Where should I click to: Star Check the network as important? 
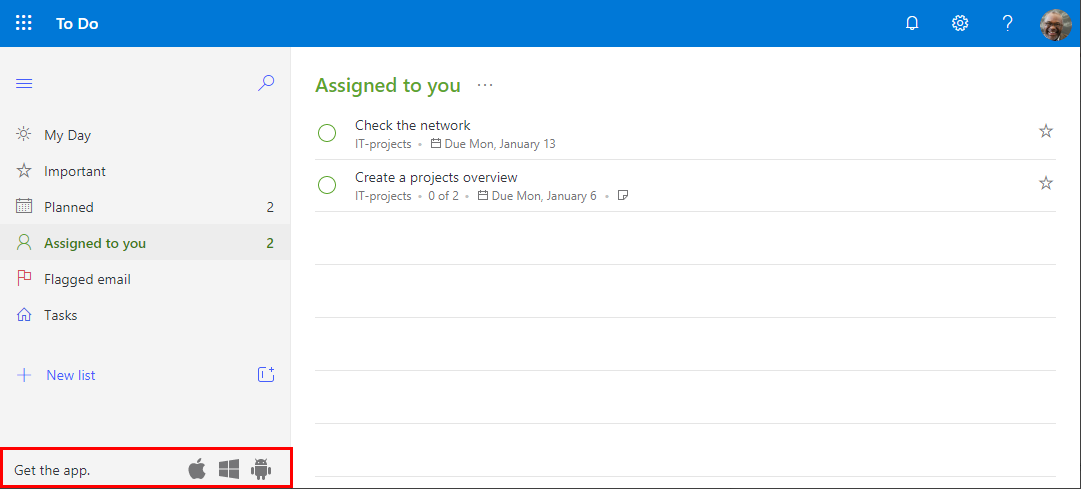[x=1046, y=131]
